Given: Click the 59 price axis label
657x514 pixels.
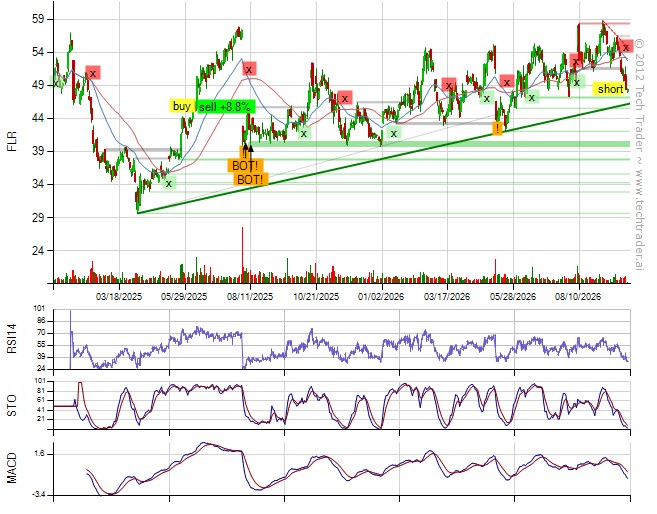Looking at the screenshot, I should (x=36, y=19).
